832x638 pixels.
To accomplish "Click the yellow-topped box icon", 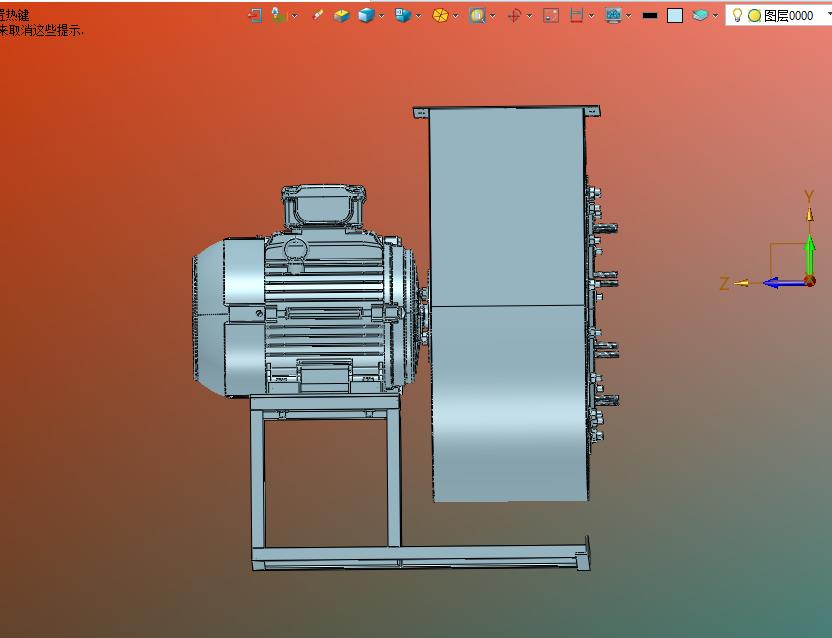I will tap(342, 15).
